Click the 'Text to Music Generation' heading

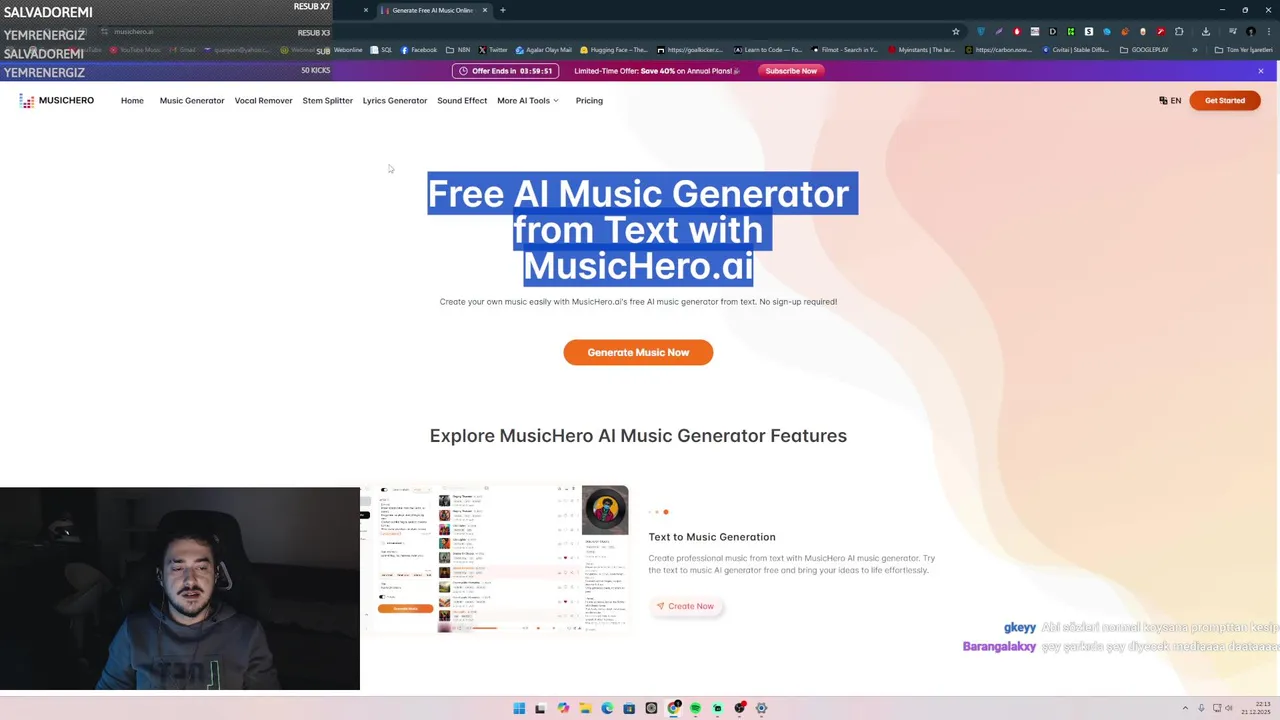712,537
